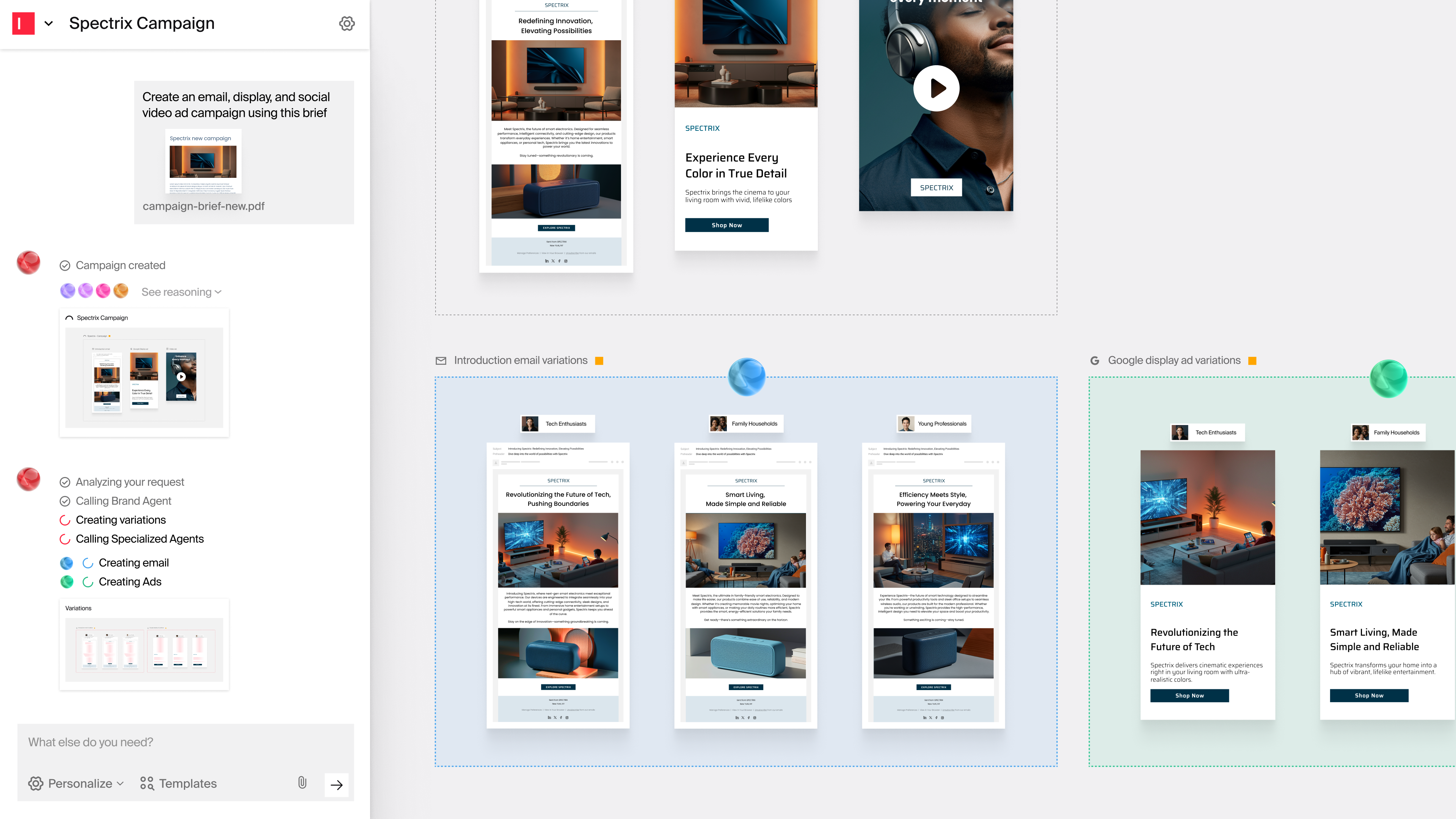Click the envelope icon beside Introduction email variations
Image resolution: width=1456 pixels, height=819 pixels.
(x=441, y=361)
